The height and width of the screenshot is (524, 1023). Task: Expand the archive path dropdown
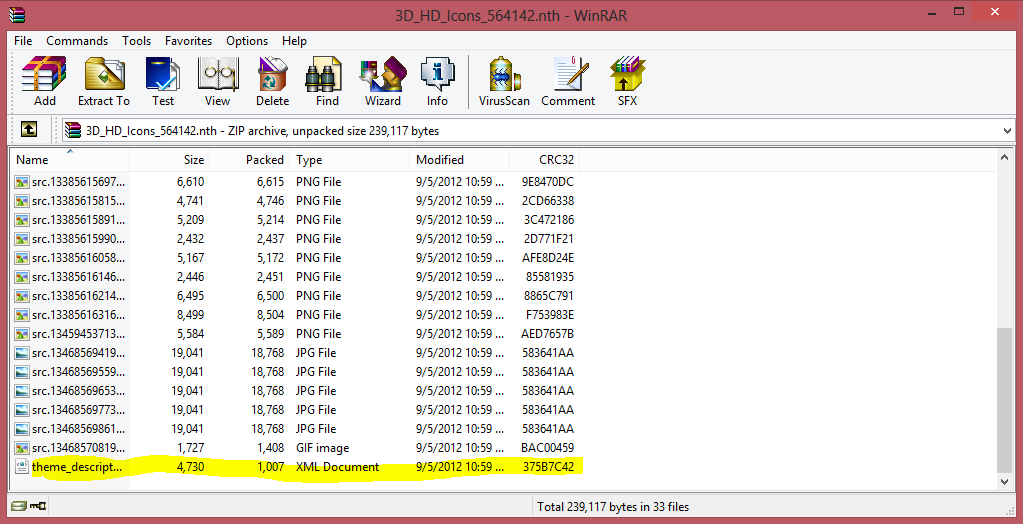(x=1007, y=131)
